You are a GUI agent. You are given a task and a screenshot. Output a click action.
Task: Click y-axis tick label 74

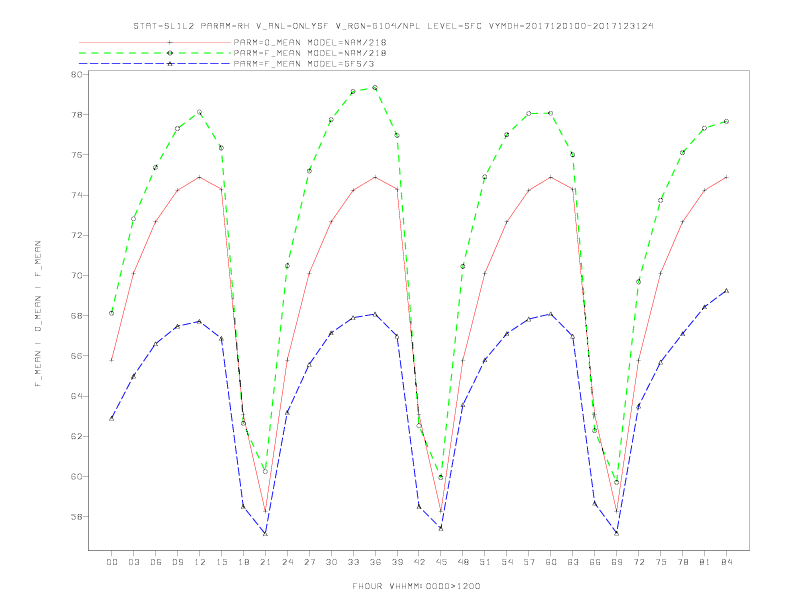[76, 195]
